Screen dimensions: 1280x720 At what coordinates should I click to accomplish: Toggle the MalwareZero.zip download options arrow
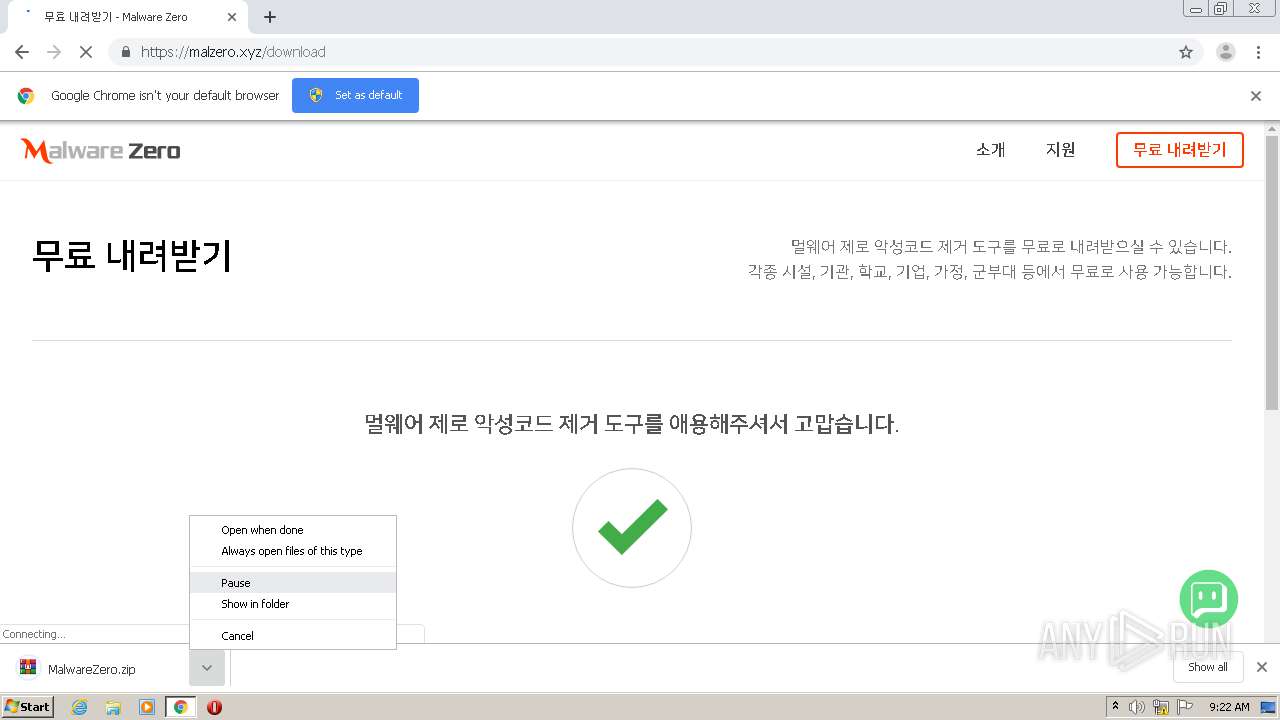coord(206,668)
